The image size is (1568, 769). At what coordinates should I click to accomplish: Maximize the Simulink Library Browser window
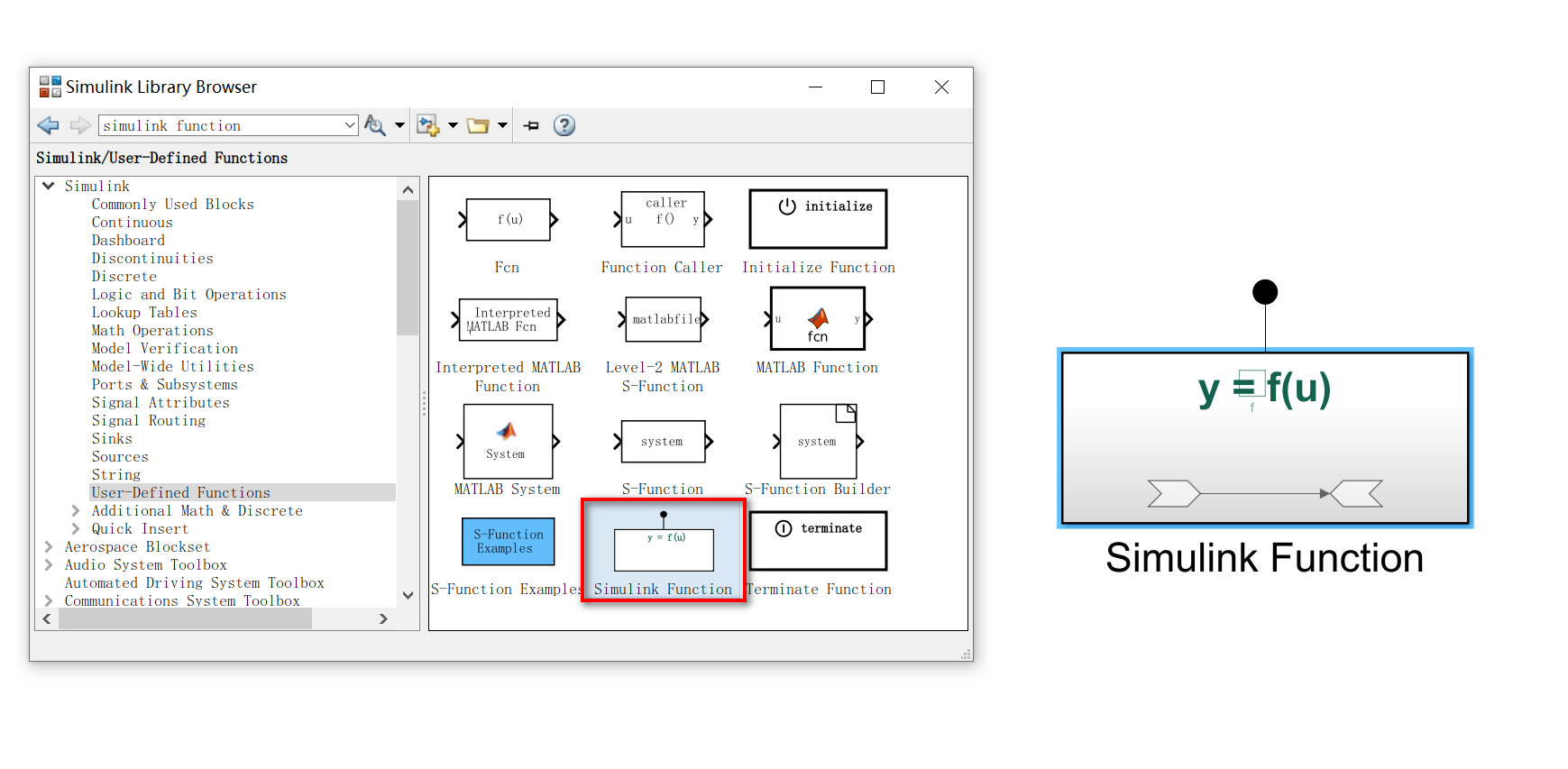click(x=877, y=87)
